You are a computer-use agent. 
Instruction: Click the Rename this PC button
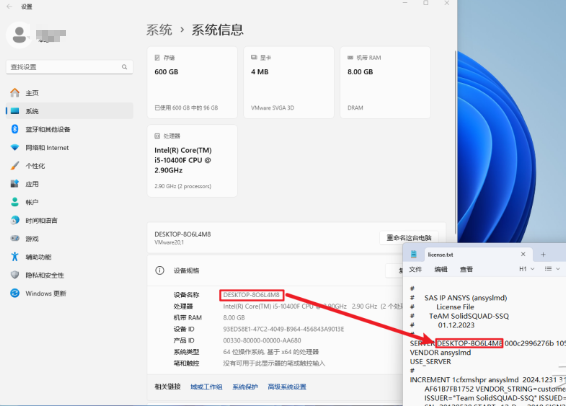409,238
